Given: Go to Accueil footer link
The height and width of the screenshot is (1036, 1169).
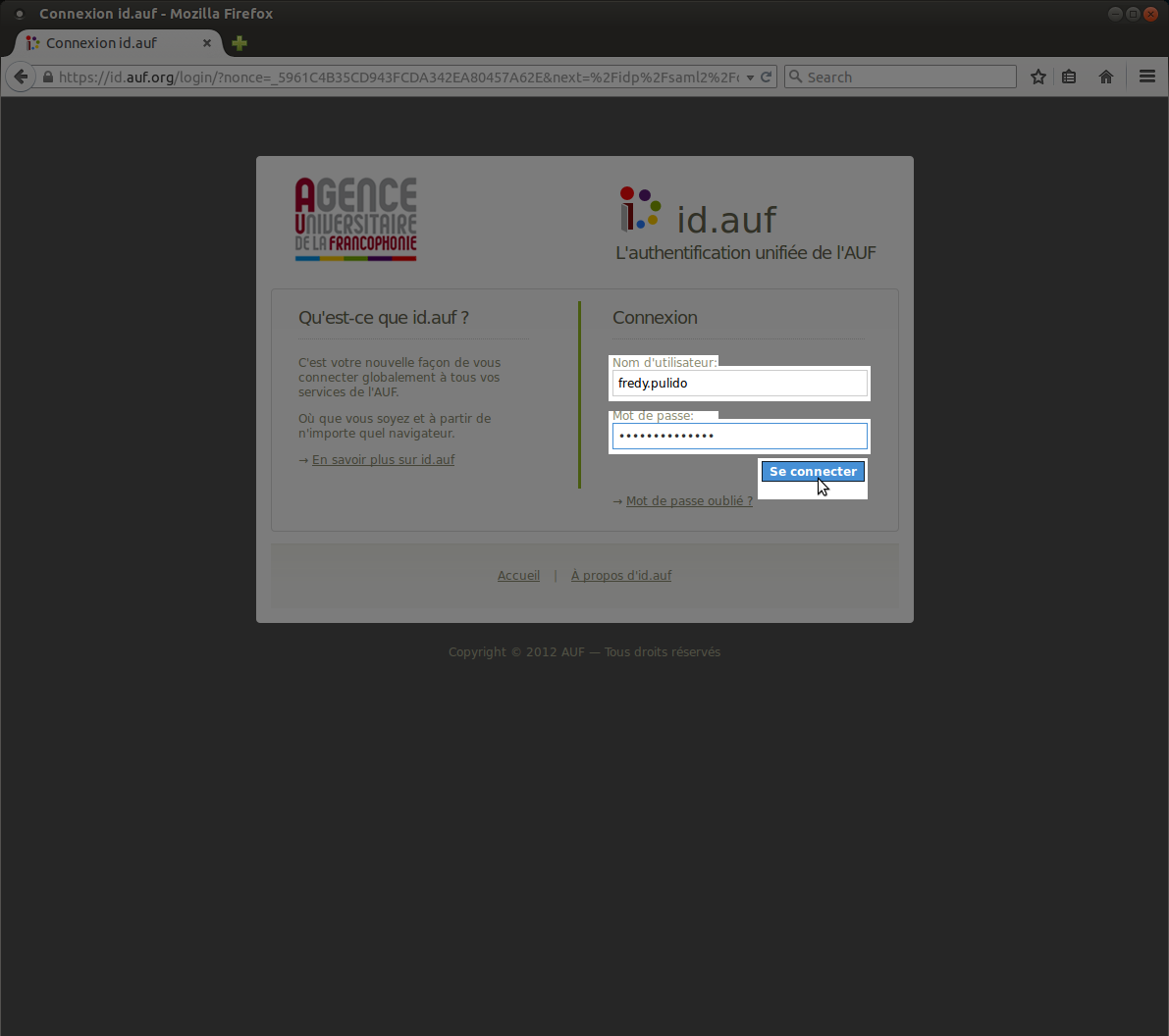Looking at the screenshot, I should [519, 575].
